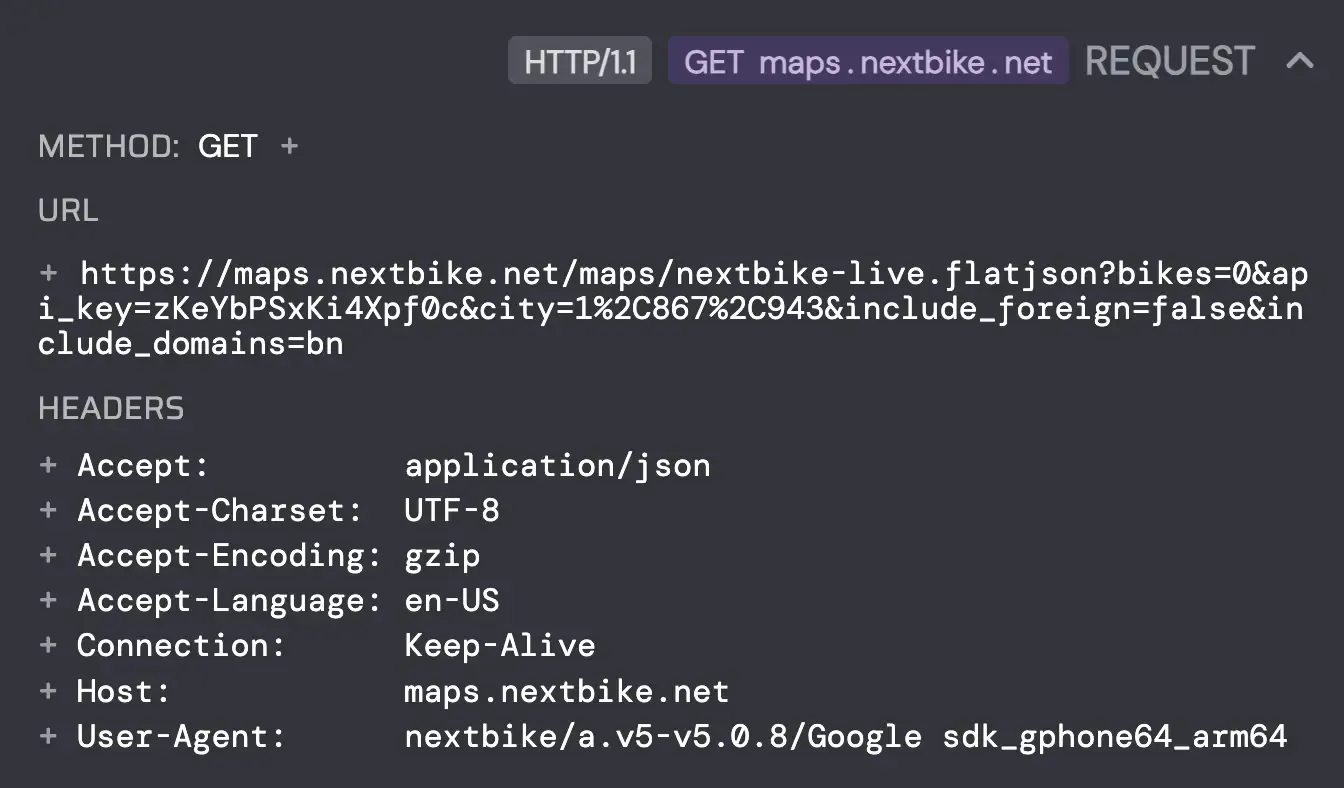Click the Keep-Alive connection value
The width and height of the screenshot is (1344, 788).
pos(499,646)
